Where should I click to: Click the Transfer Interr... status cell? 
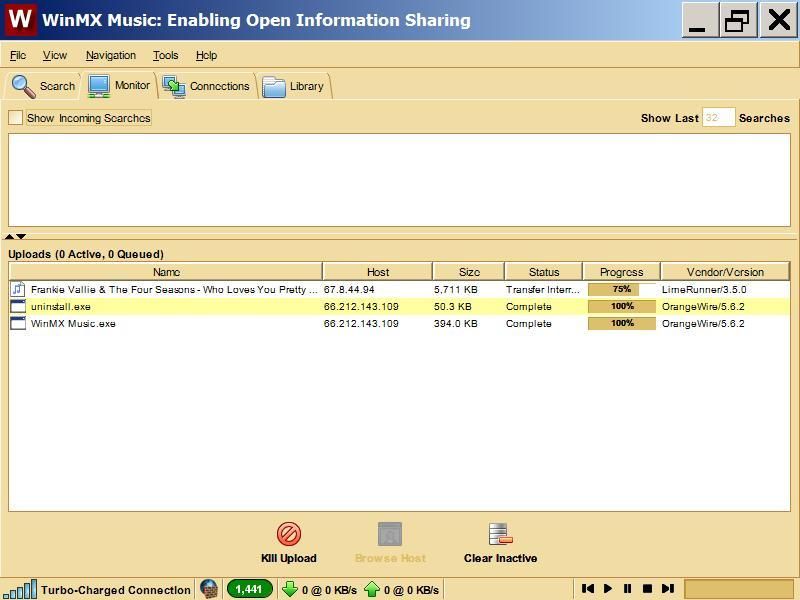click(x=543, y=290)
